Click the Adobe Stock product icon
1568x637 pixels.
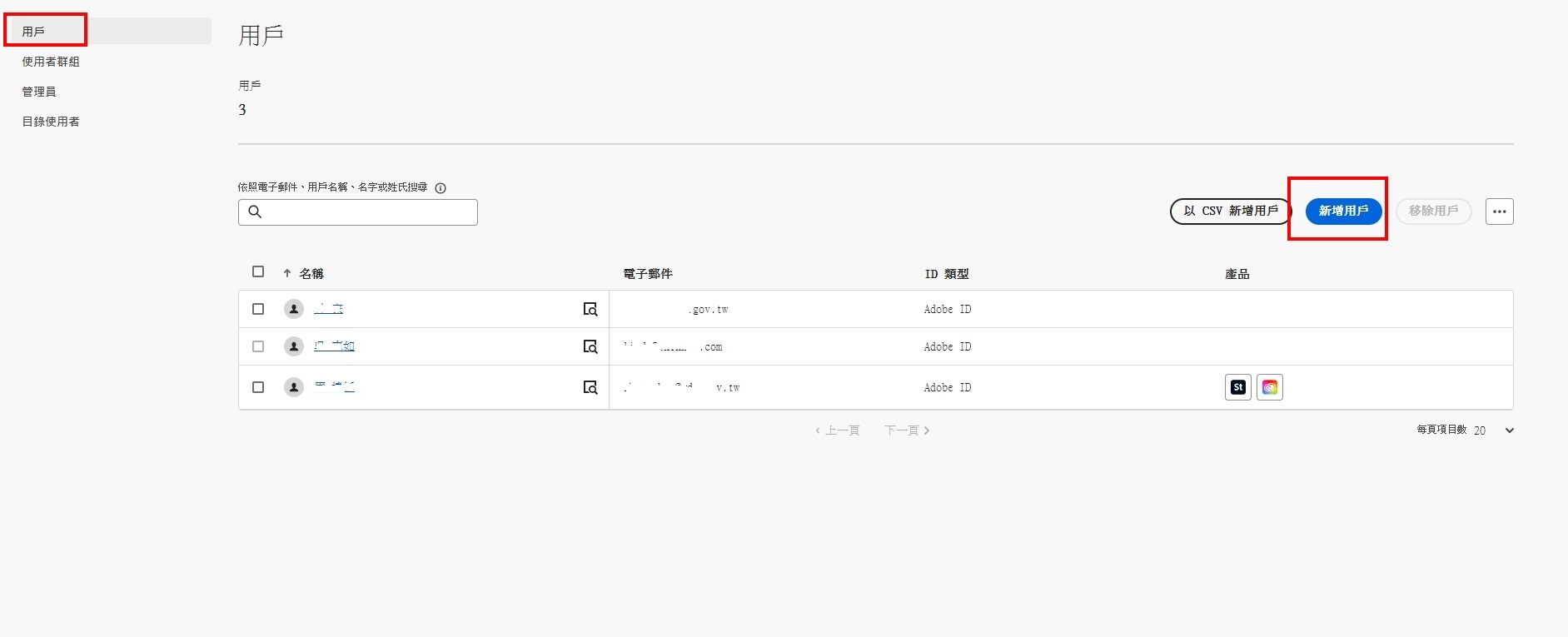click(x=1238, y=387)
